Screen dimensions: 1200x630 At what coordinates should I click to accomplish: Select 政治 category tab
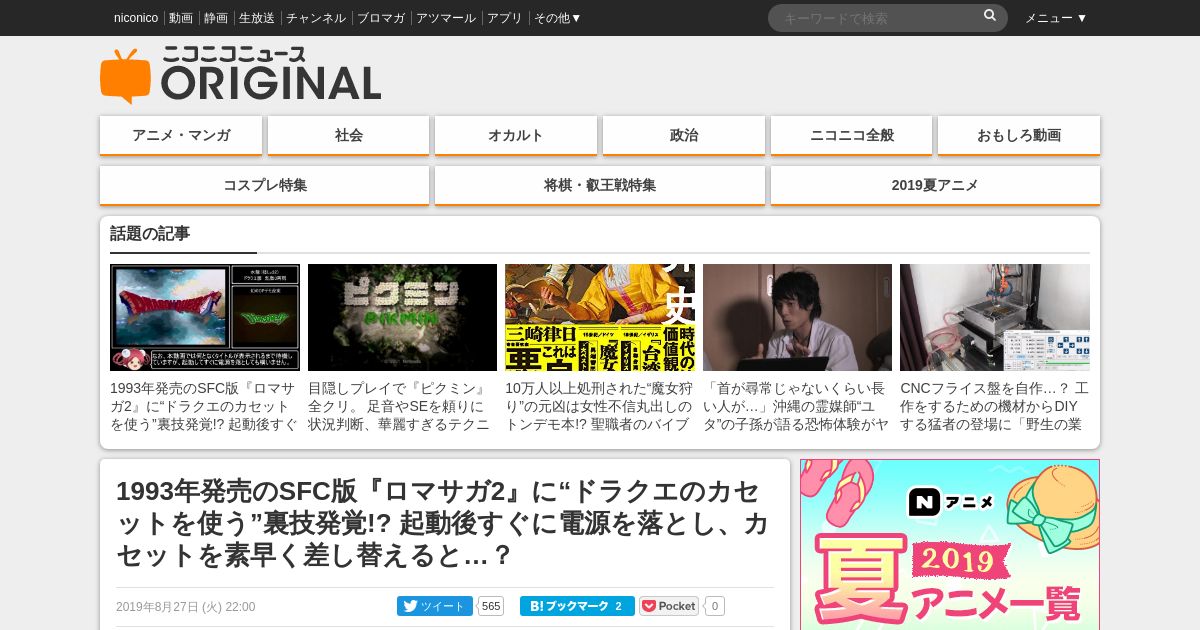point(684,135)
